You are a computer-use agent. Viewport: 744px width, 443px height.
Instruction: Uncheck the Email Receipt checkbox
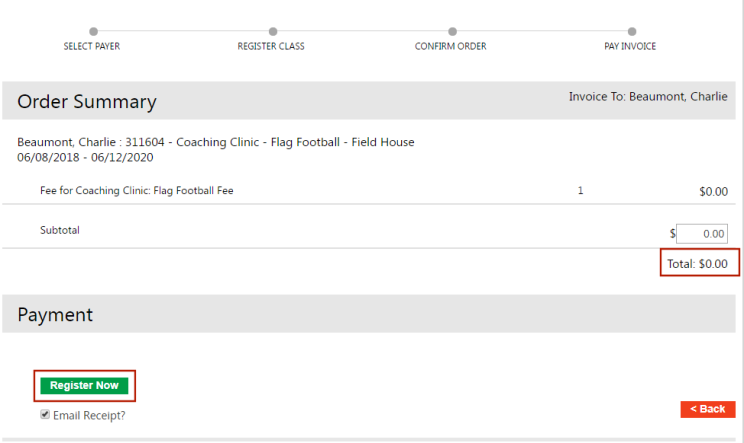click(x=45, y=414)
